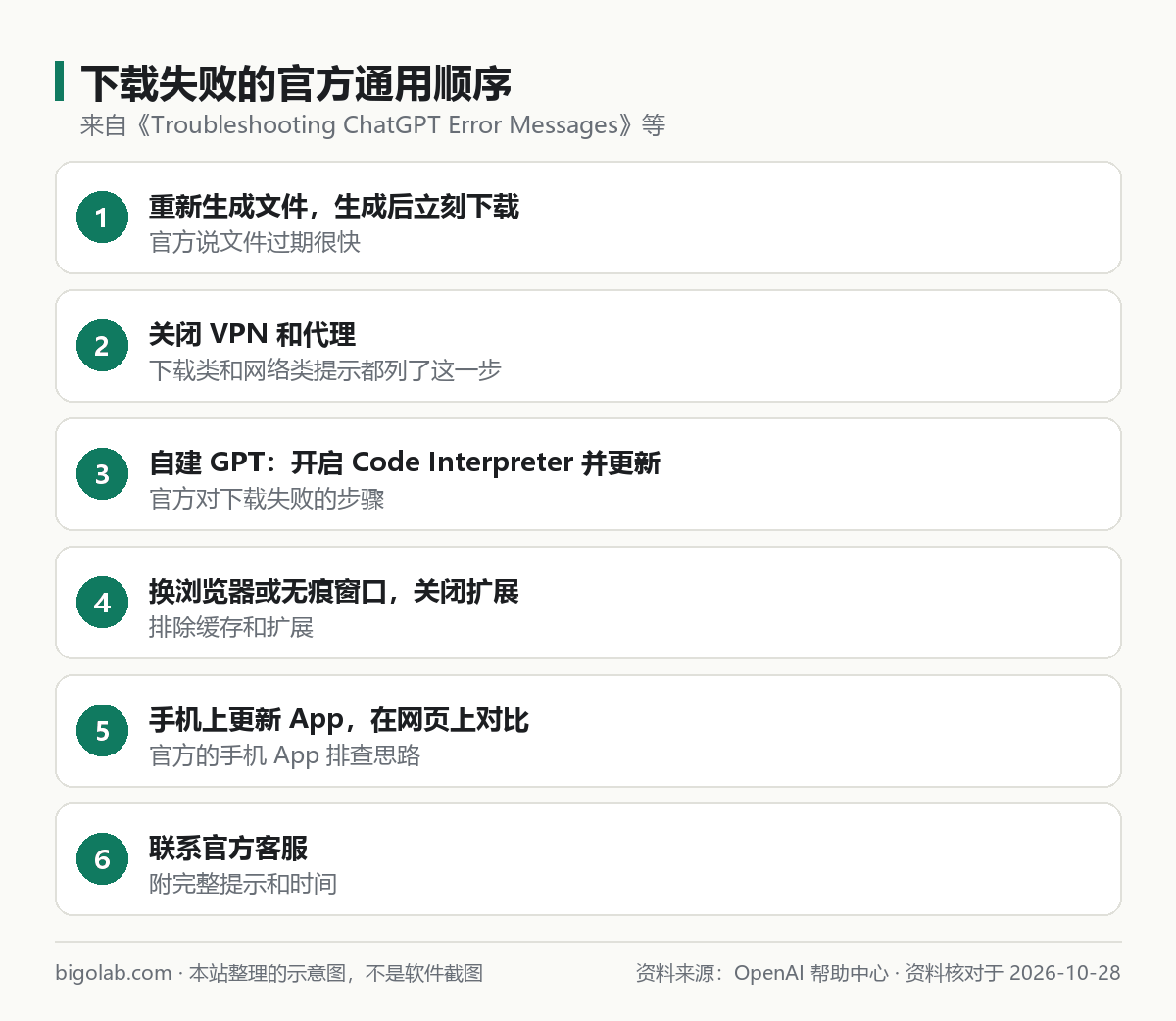Select the note 附完整提示和时间
The width and height of the screenshot is (1176, 1021).
click(x=243, y=884)
